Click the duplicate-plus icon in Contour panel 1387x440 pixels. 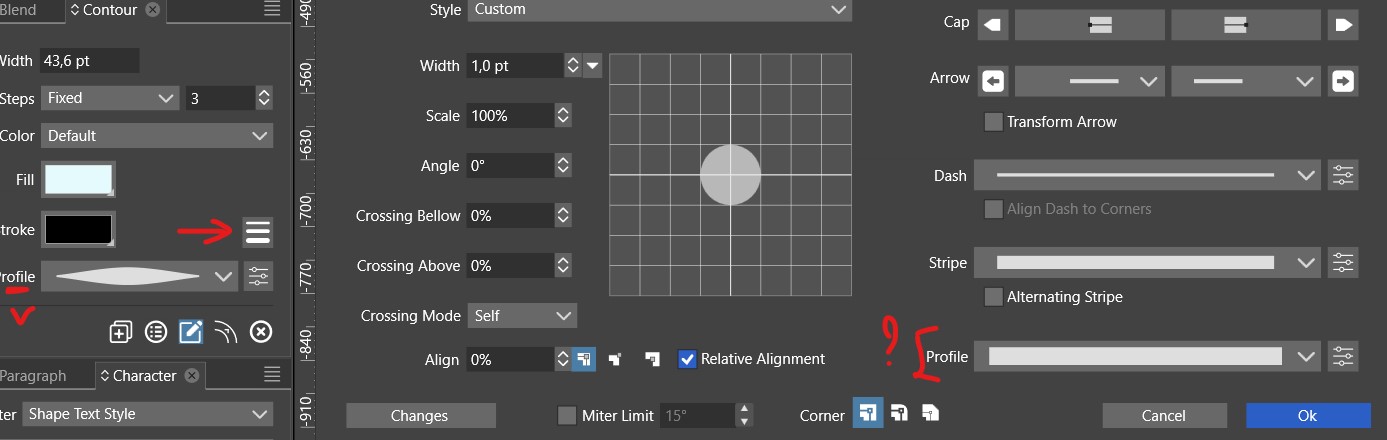(121, 332)
